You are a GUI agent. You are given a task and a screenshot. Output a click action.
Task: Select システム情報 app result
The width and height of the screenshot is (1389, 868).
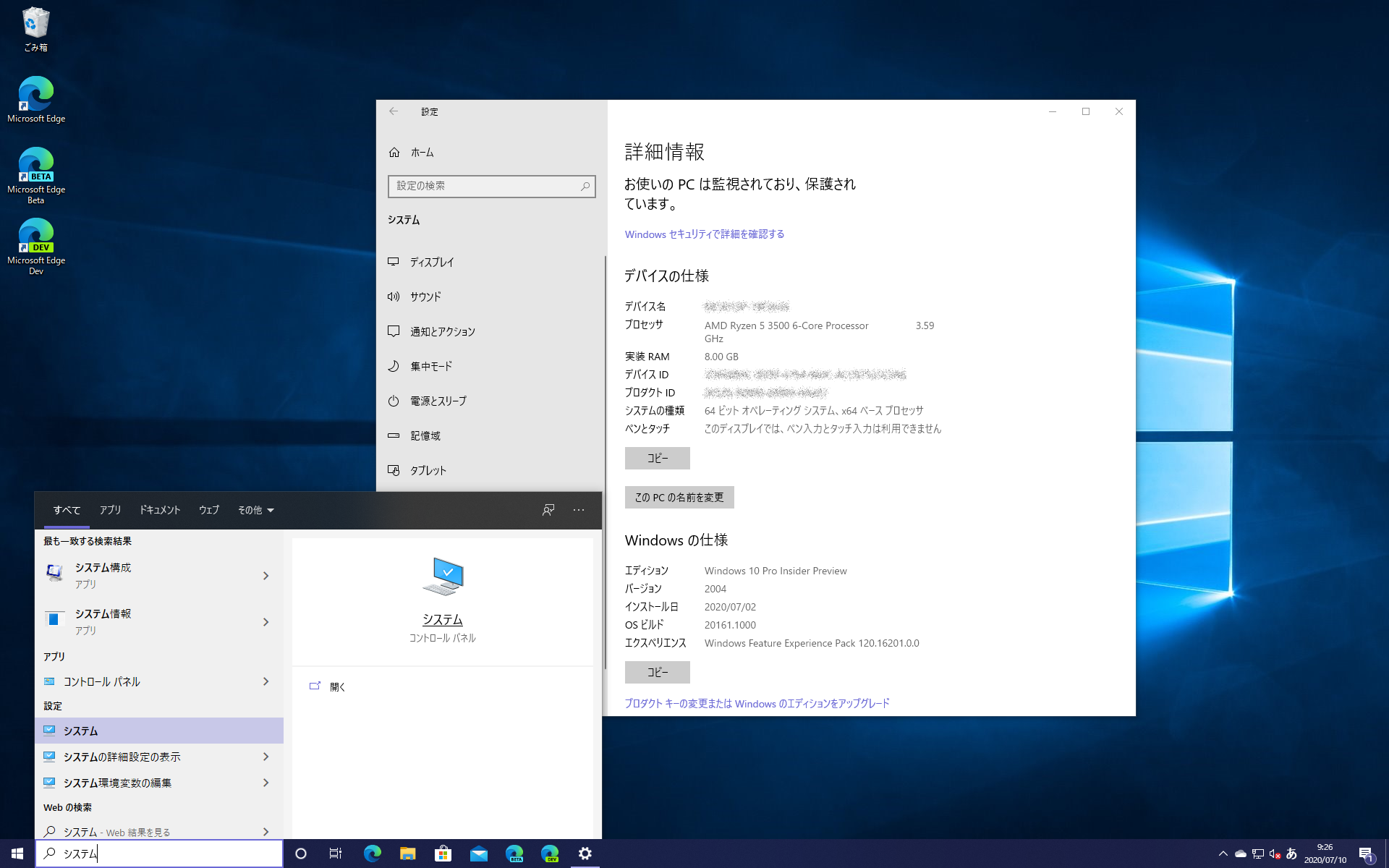(142, 622)
